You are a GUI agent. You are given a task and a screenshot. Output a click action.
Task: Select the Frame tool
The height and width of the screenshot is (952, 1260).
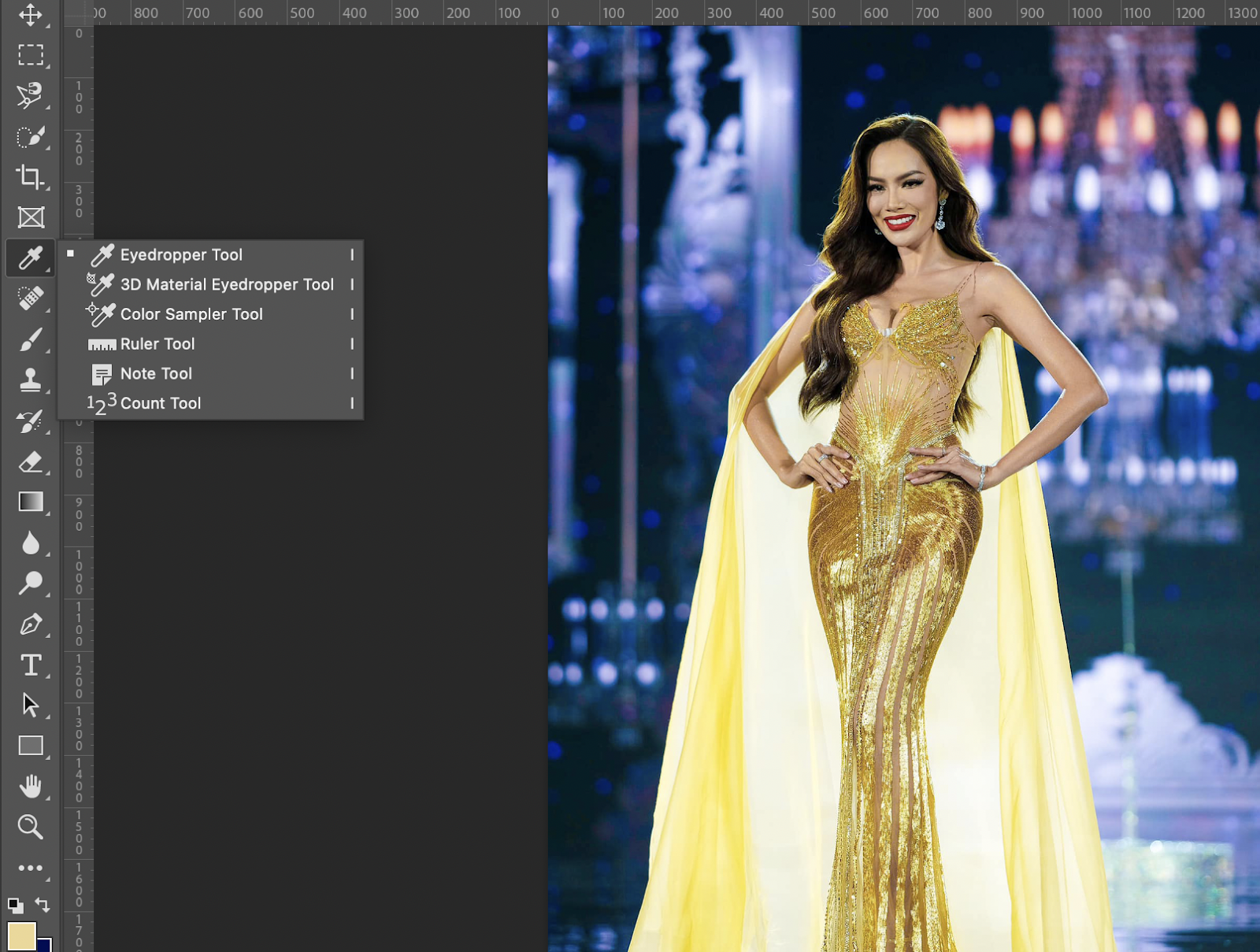pyautogui.click(x=31, y=217)
